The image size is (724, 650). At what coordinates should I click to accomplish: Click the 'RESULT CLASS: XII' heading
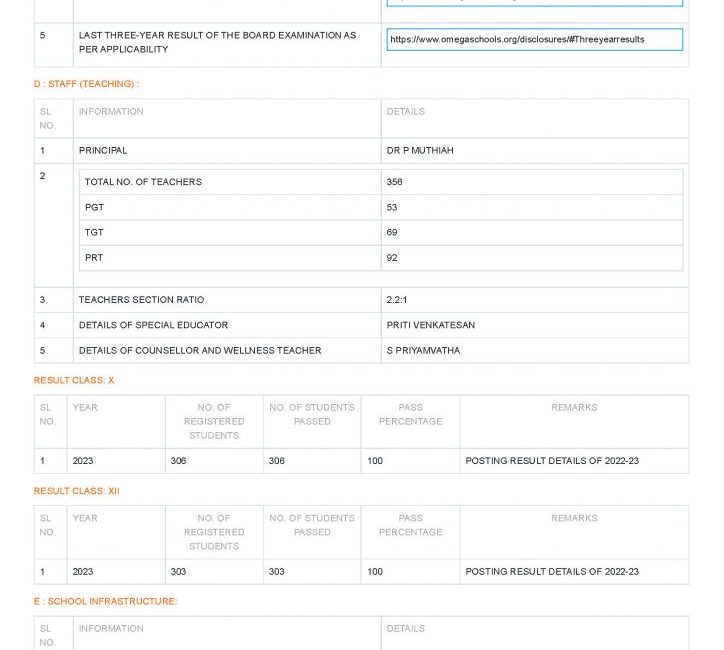point(77,492)
